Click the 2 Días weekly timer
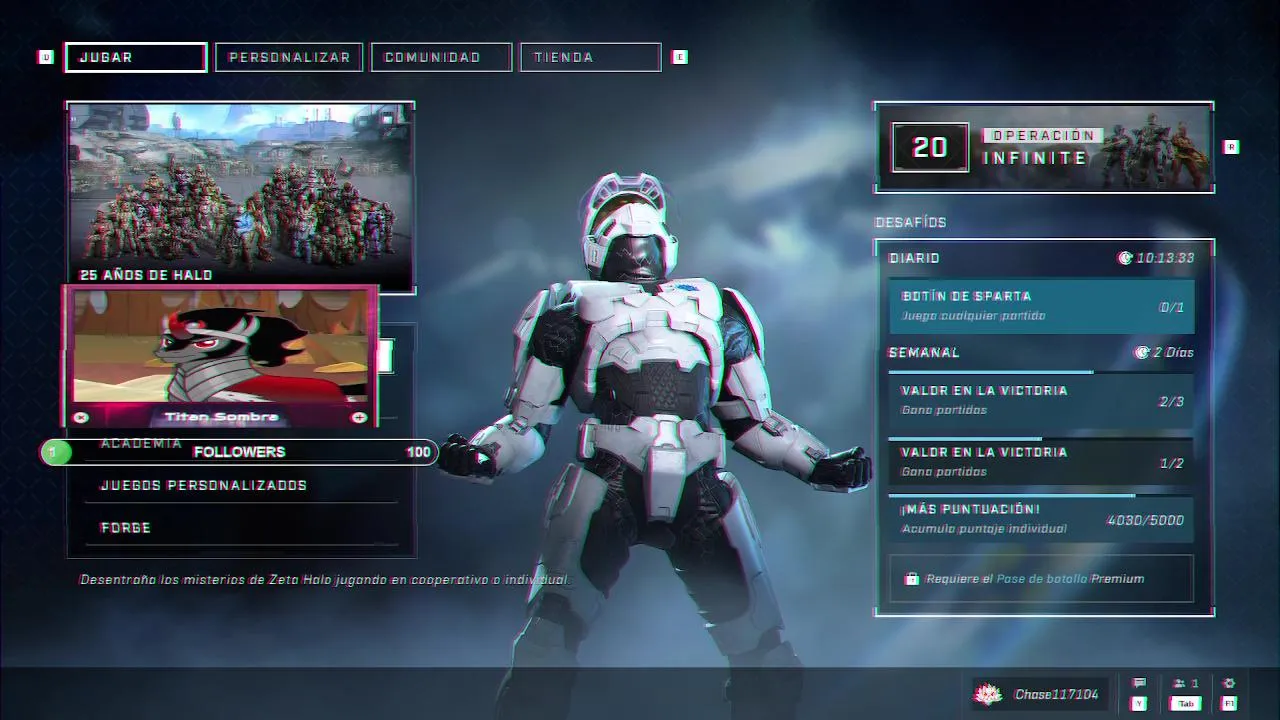 coord(1173,352)
